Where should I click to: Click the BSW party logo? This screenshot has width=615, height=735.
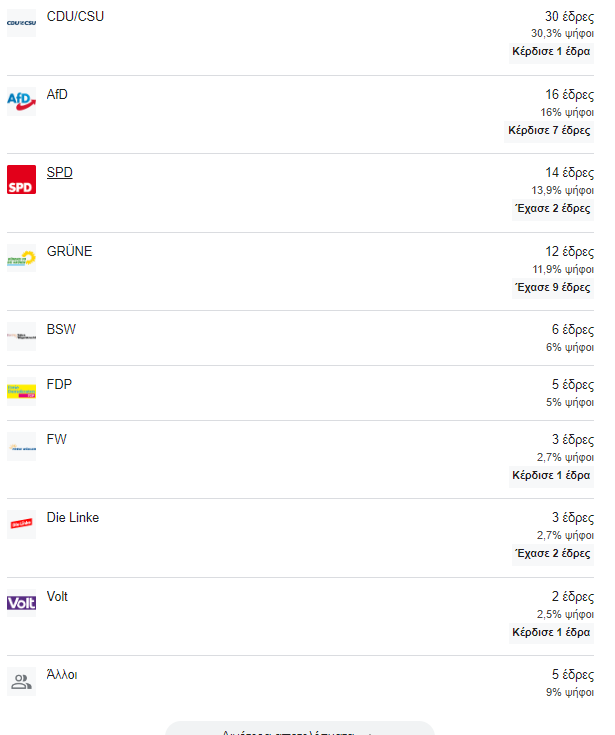coord(21,337)
